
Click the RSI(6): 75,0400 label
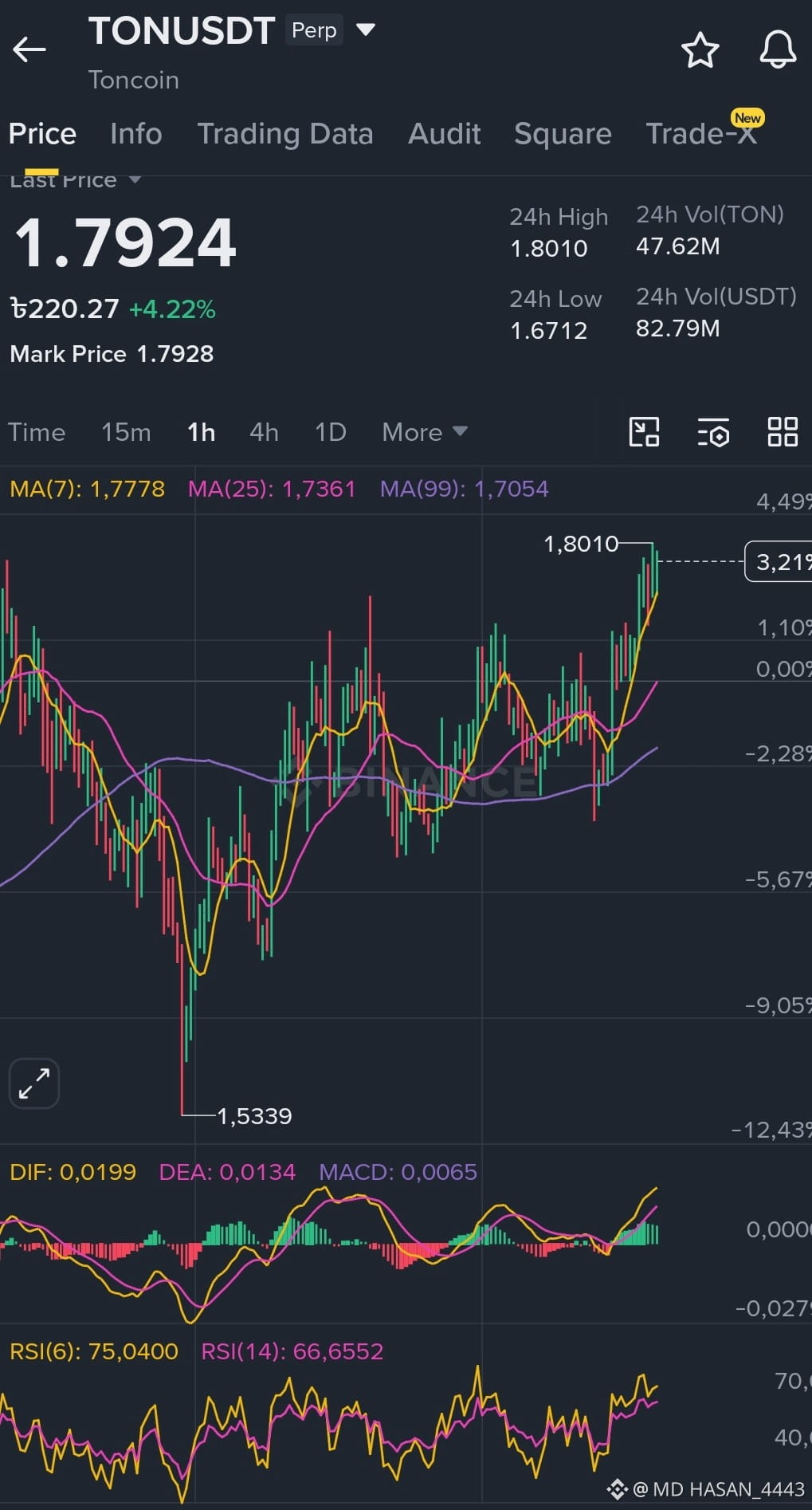94,1351
